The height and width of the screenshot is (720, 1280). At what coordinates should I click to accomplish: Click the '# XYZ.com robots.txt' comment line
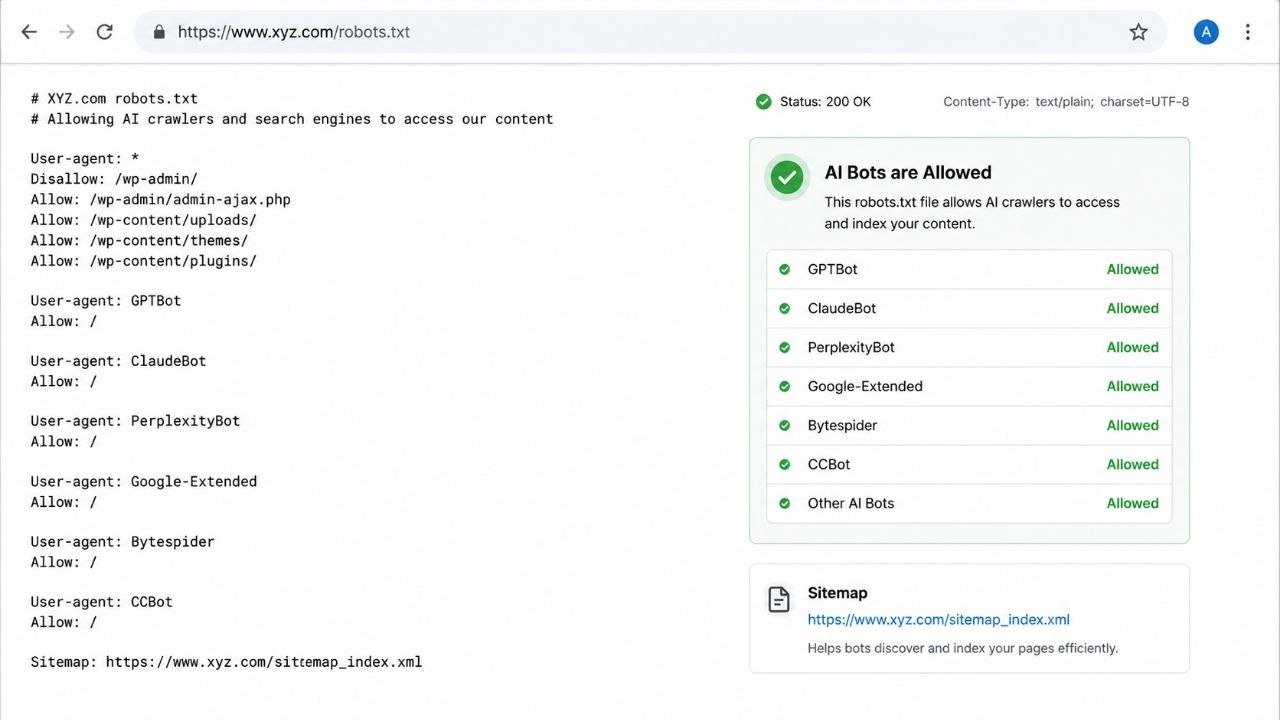coord(114,99)
